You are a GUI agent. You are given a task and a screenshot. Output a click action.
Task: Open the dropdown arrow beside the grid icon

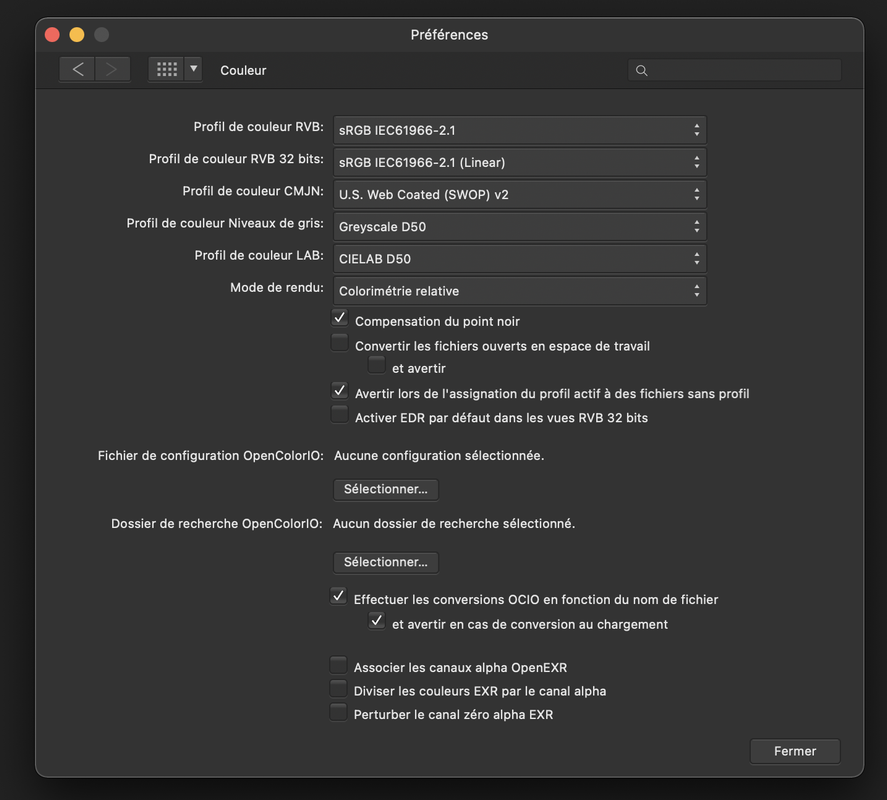(x=193, y=70)
